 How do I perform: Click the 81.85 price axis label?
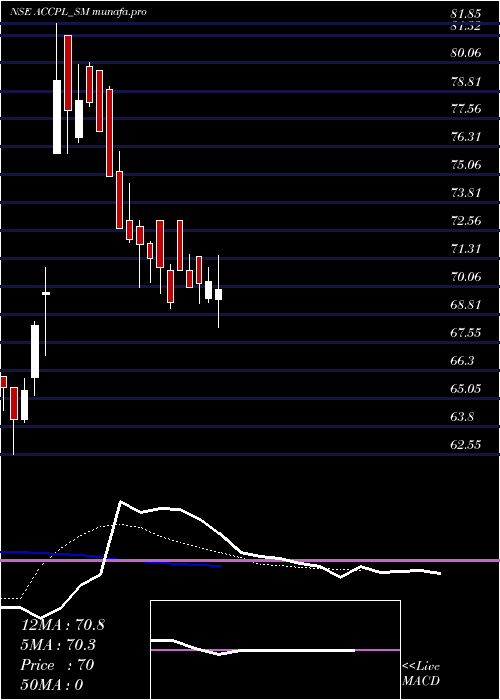click(x=466, y=13)
